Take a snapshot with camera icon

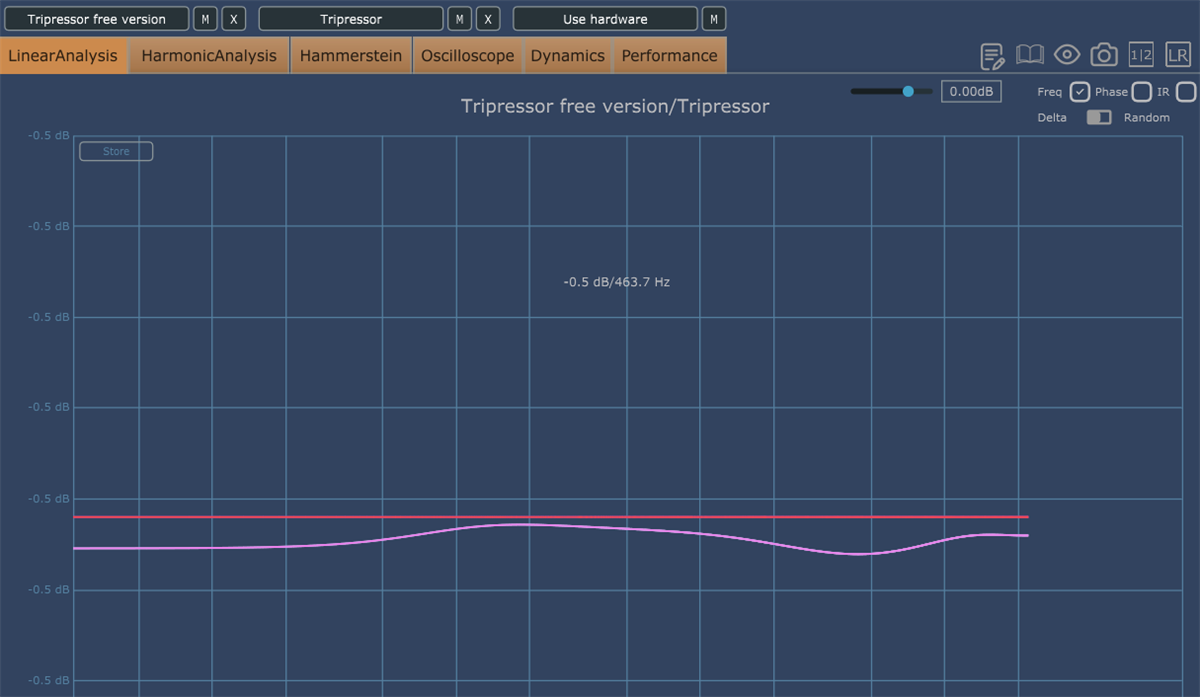(1104, 55)
